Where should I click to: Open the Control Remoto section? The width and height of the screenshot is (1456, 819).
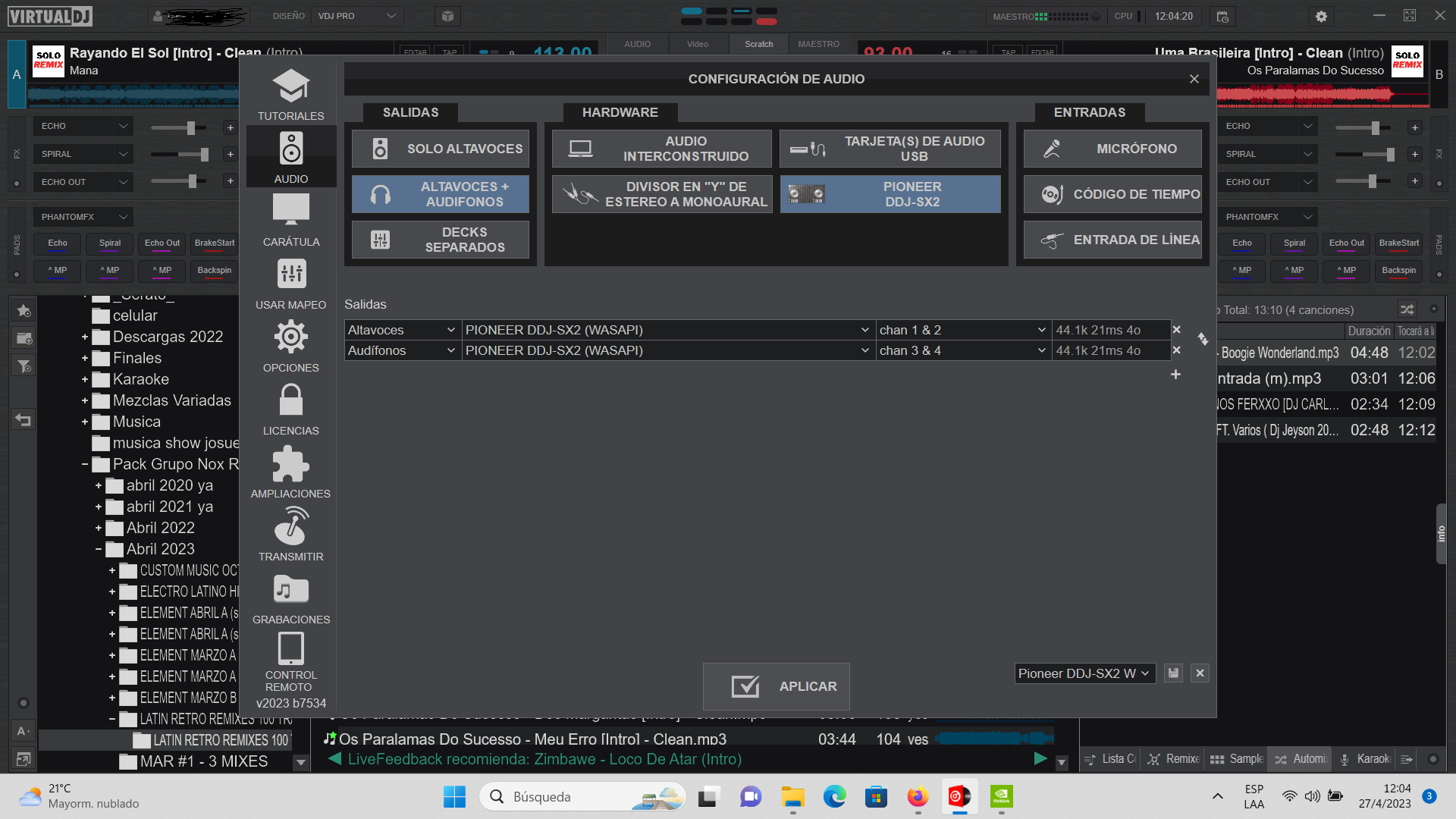point(290,661)
